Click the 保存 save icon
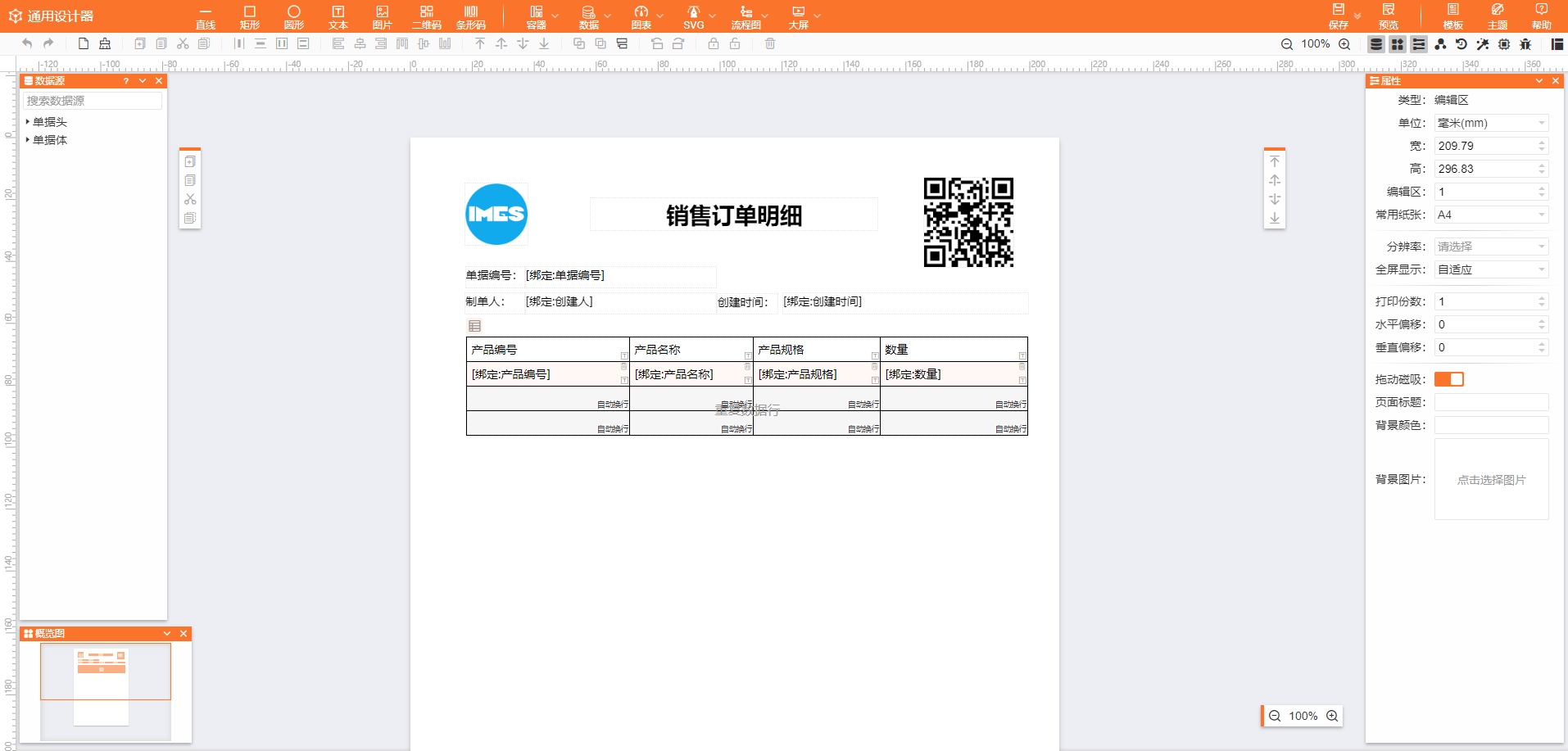The width and height of the screenshot is (1568, 751). [x=1338, y=16]
